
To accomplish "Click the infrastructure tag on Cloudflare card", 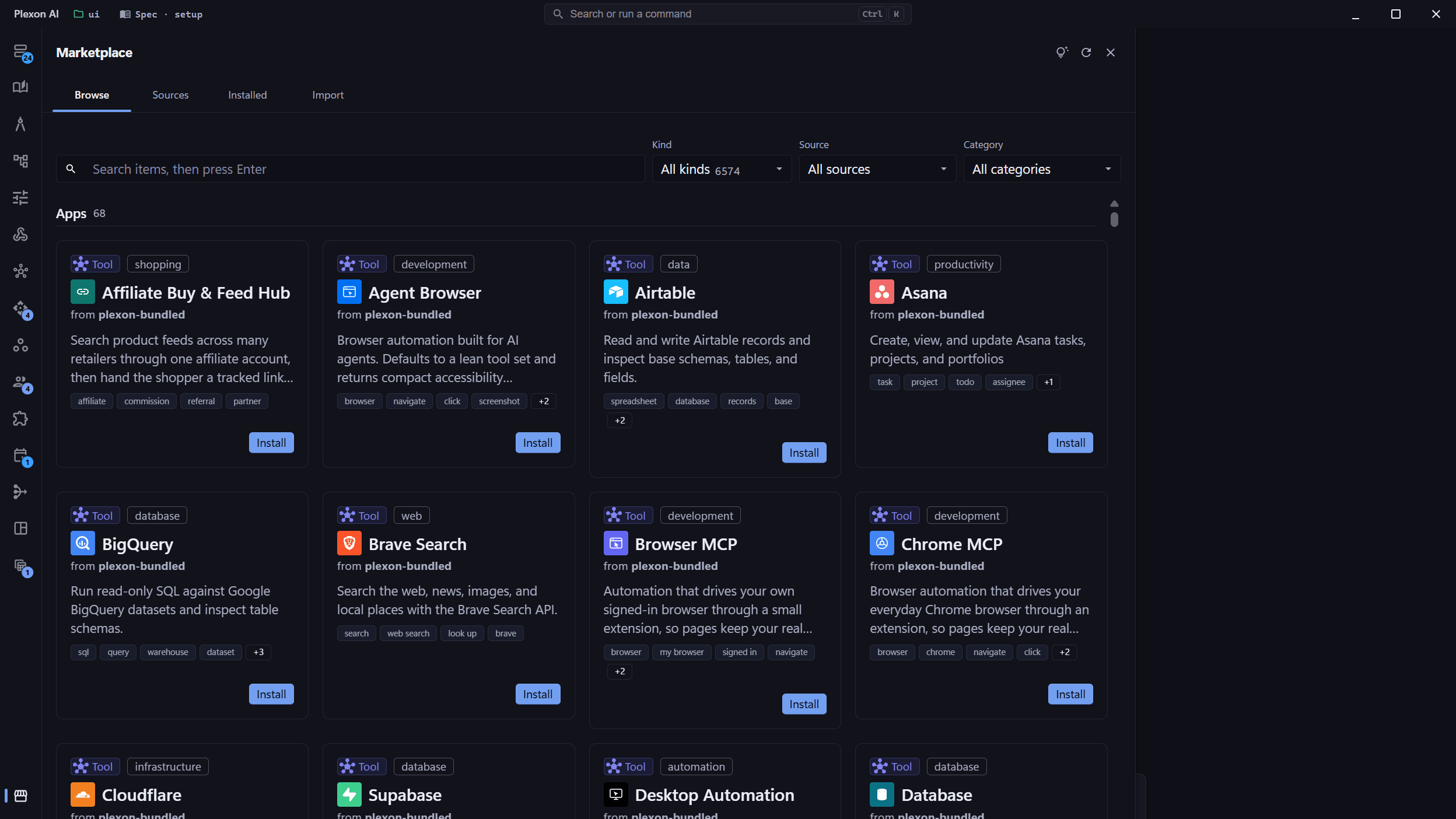I will click(x=167, y=766).
